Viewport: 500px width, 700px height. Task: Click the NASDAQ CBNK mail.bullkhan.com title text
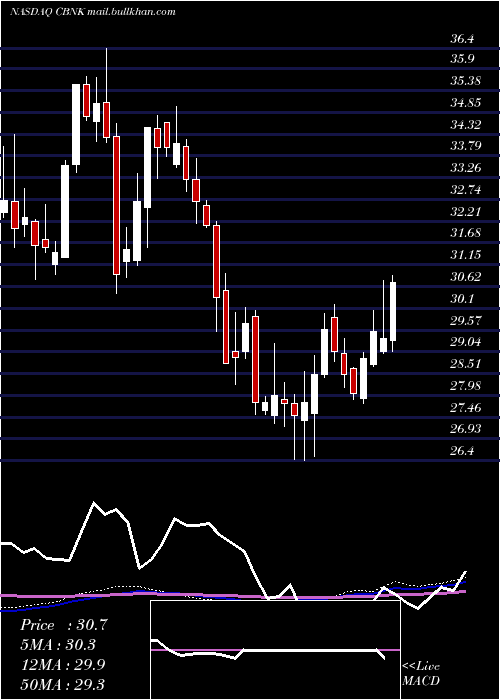point(92,12)
